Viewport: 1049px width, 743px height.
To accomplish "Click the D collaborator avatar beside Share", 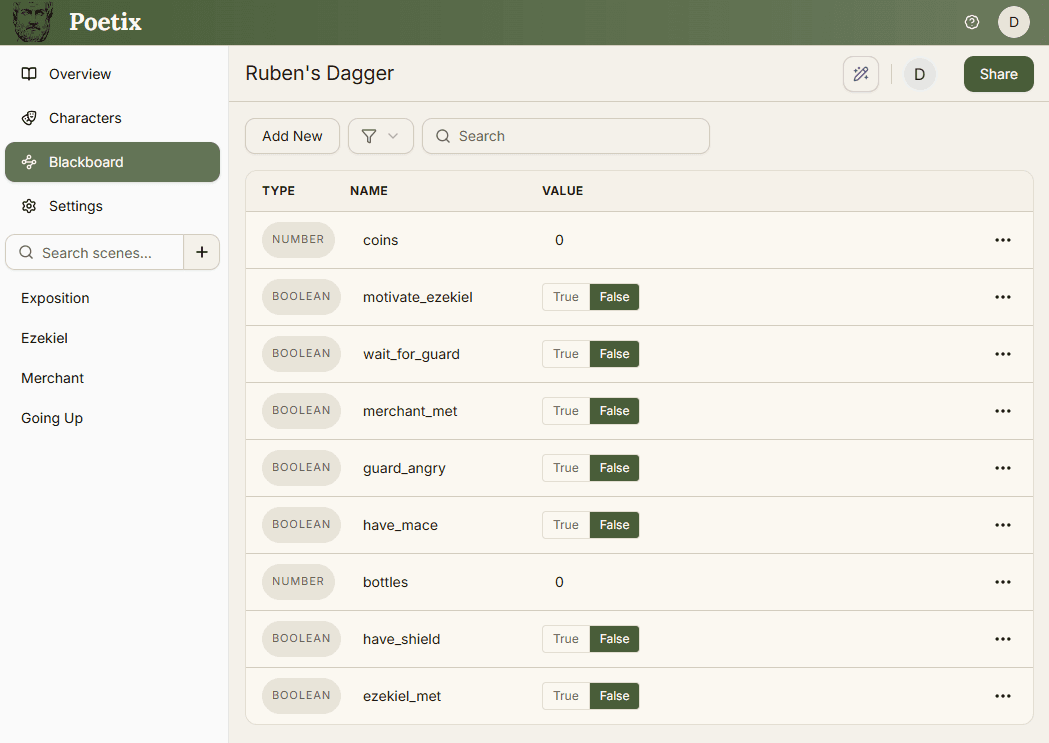I will coord(919,74).
